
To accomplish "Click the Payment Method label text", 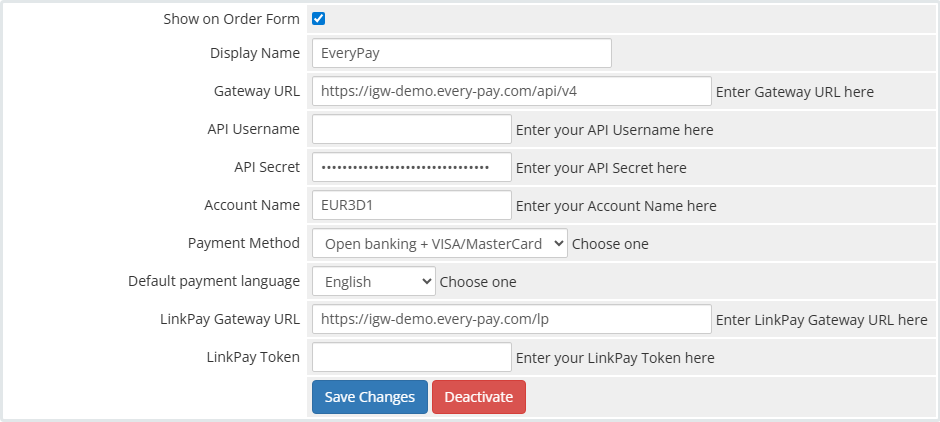I will (243, 243).
